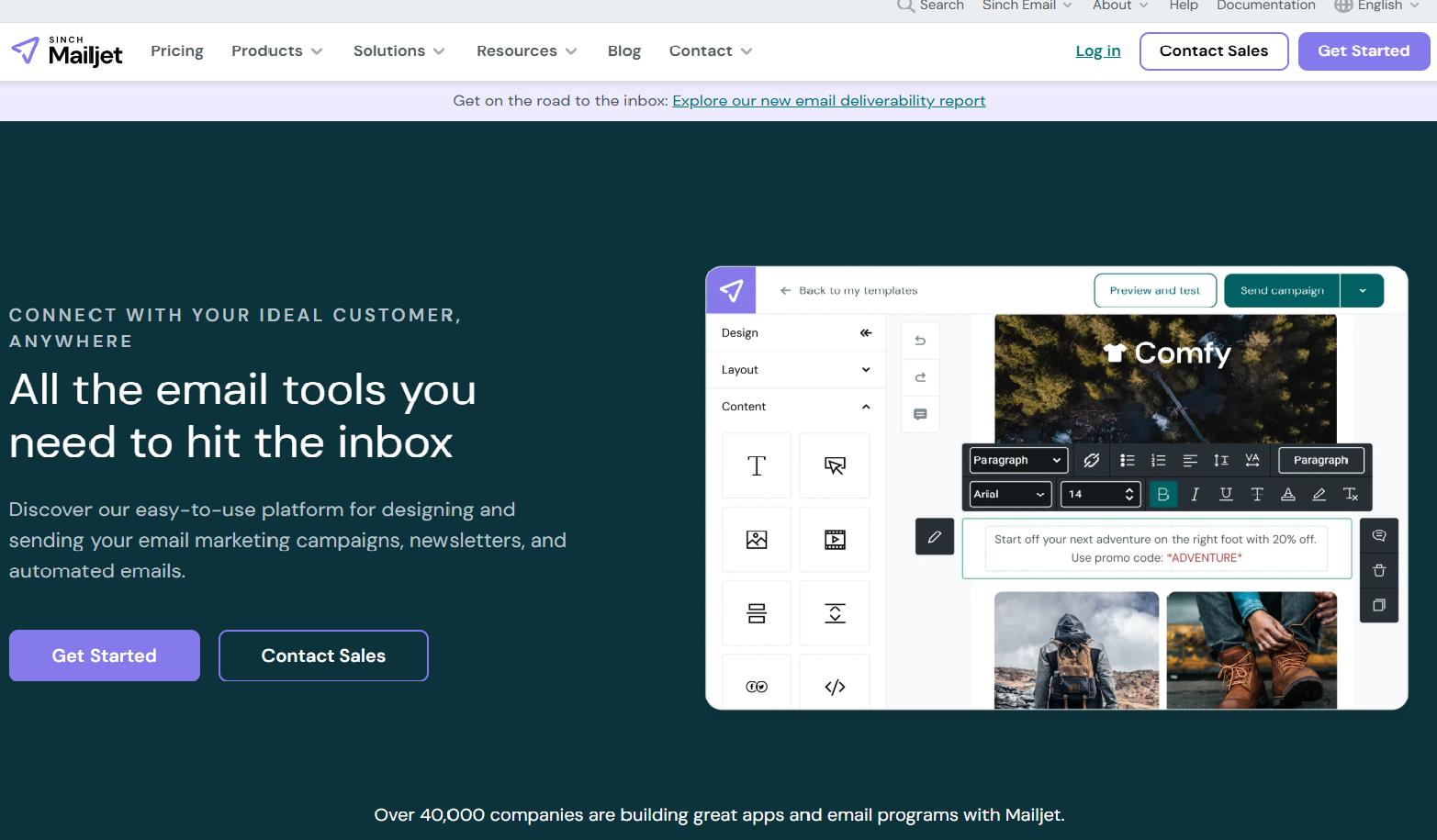Screen dimensions: 1437x840
Task: Click the undo arrow icon
Action: [x=920, y=341]
